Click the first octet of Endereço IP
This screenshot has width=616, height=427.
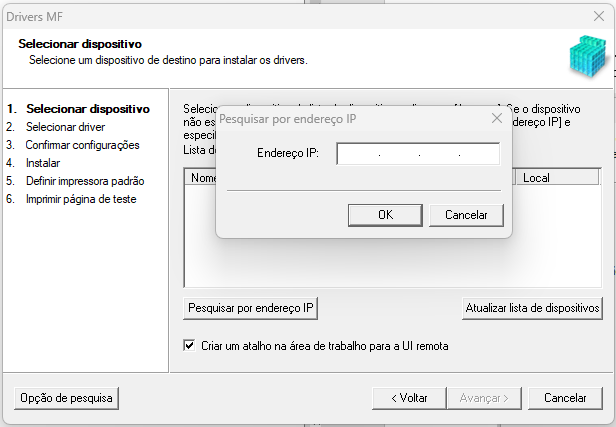359,154
